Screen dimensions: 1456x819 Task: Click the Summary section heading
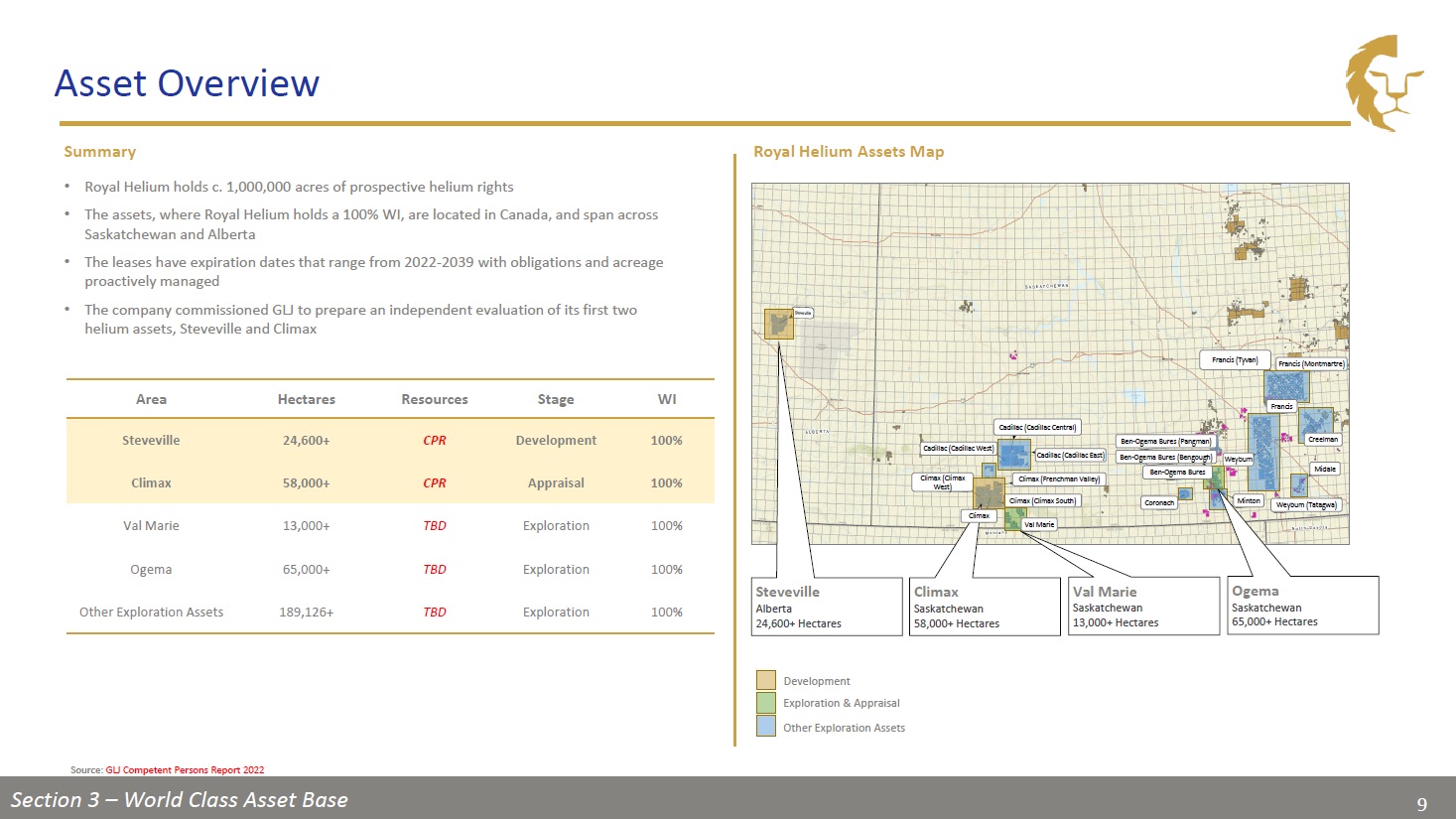click(99, 152)
